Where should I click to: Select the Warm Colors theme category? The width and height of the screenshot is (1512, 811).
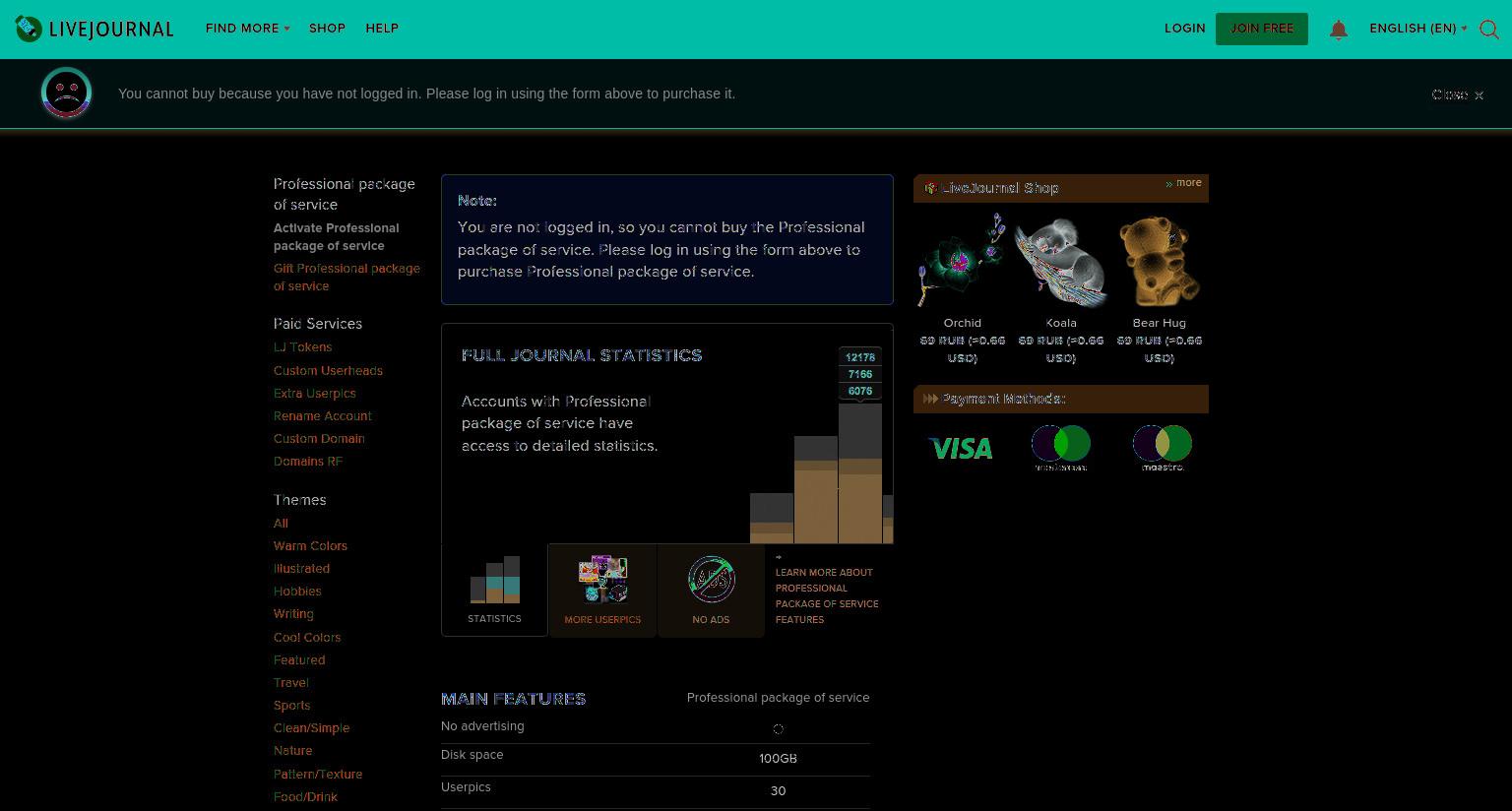[x=310, y=546]
